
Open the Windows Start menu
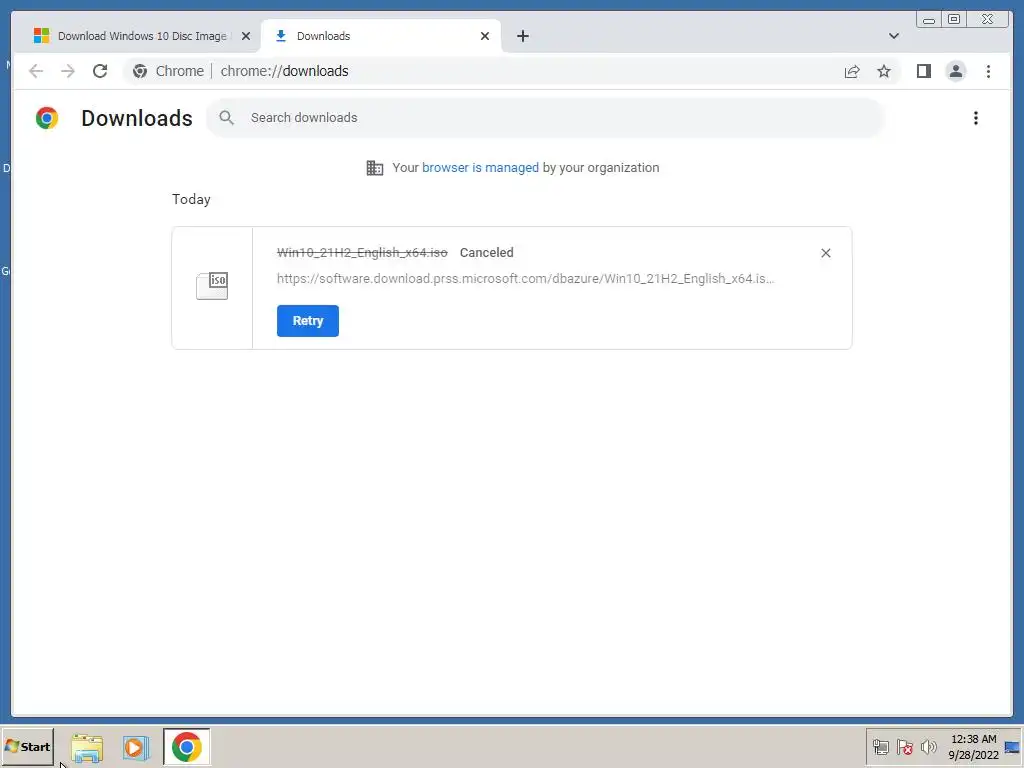click(x=27, y=746)
